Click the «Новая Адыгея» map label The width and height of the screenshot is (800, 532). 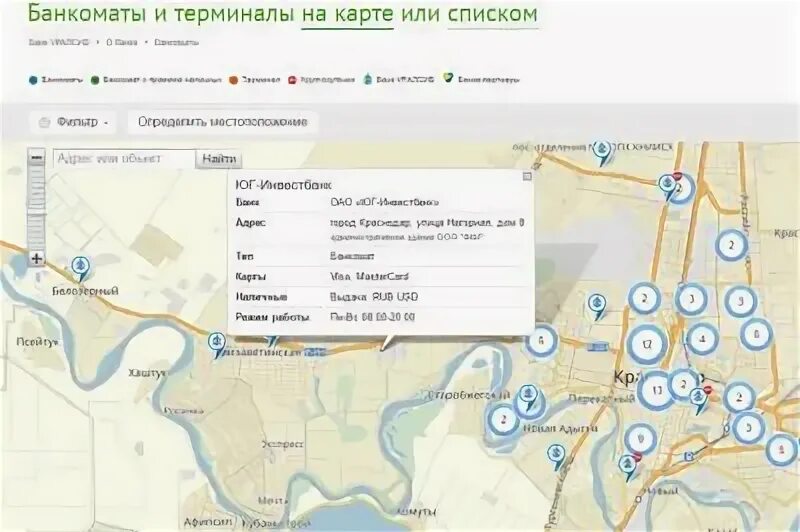(x=560, y=428)
